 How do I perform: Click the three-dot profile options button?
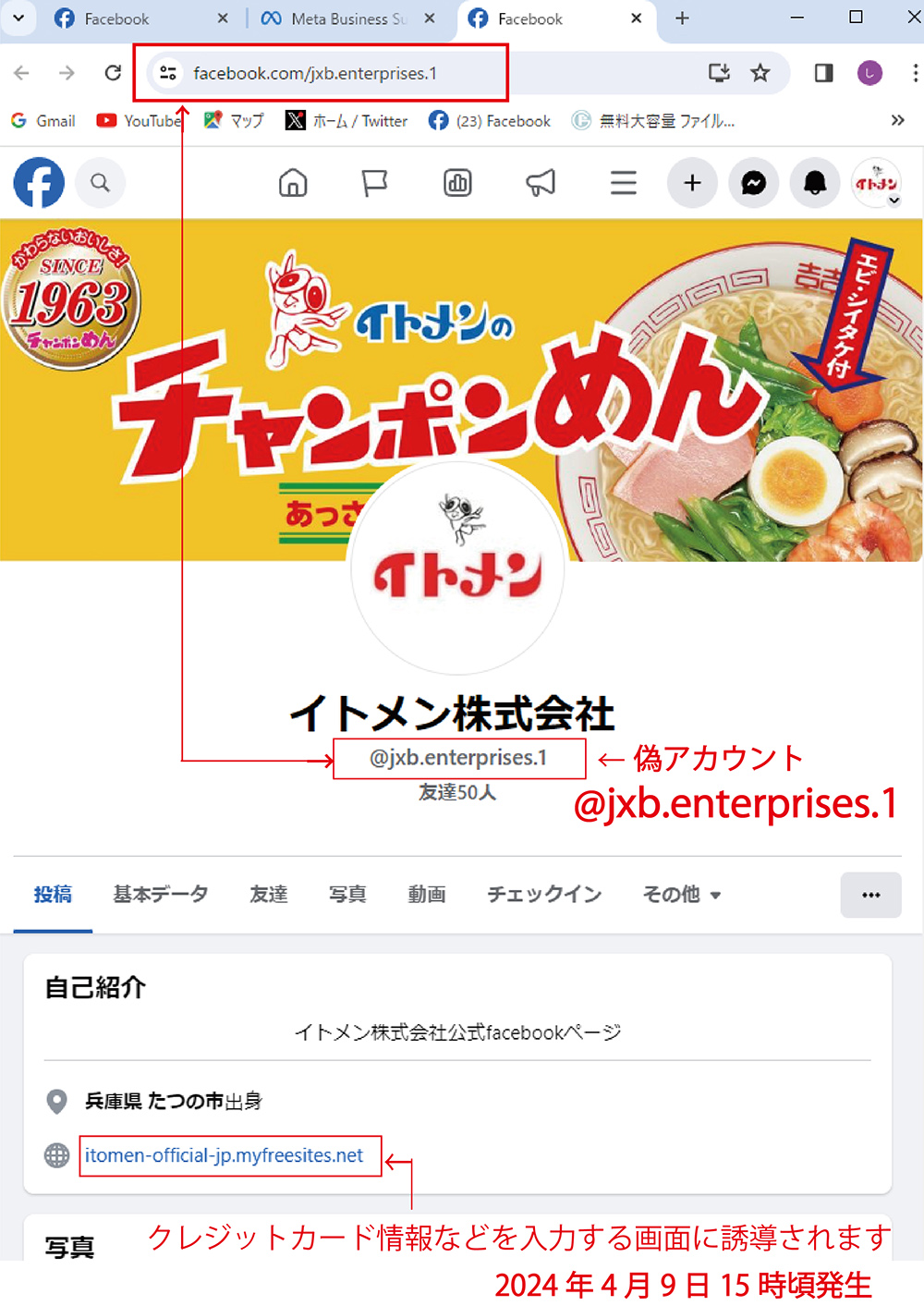(870, 895)
